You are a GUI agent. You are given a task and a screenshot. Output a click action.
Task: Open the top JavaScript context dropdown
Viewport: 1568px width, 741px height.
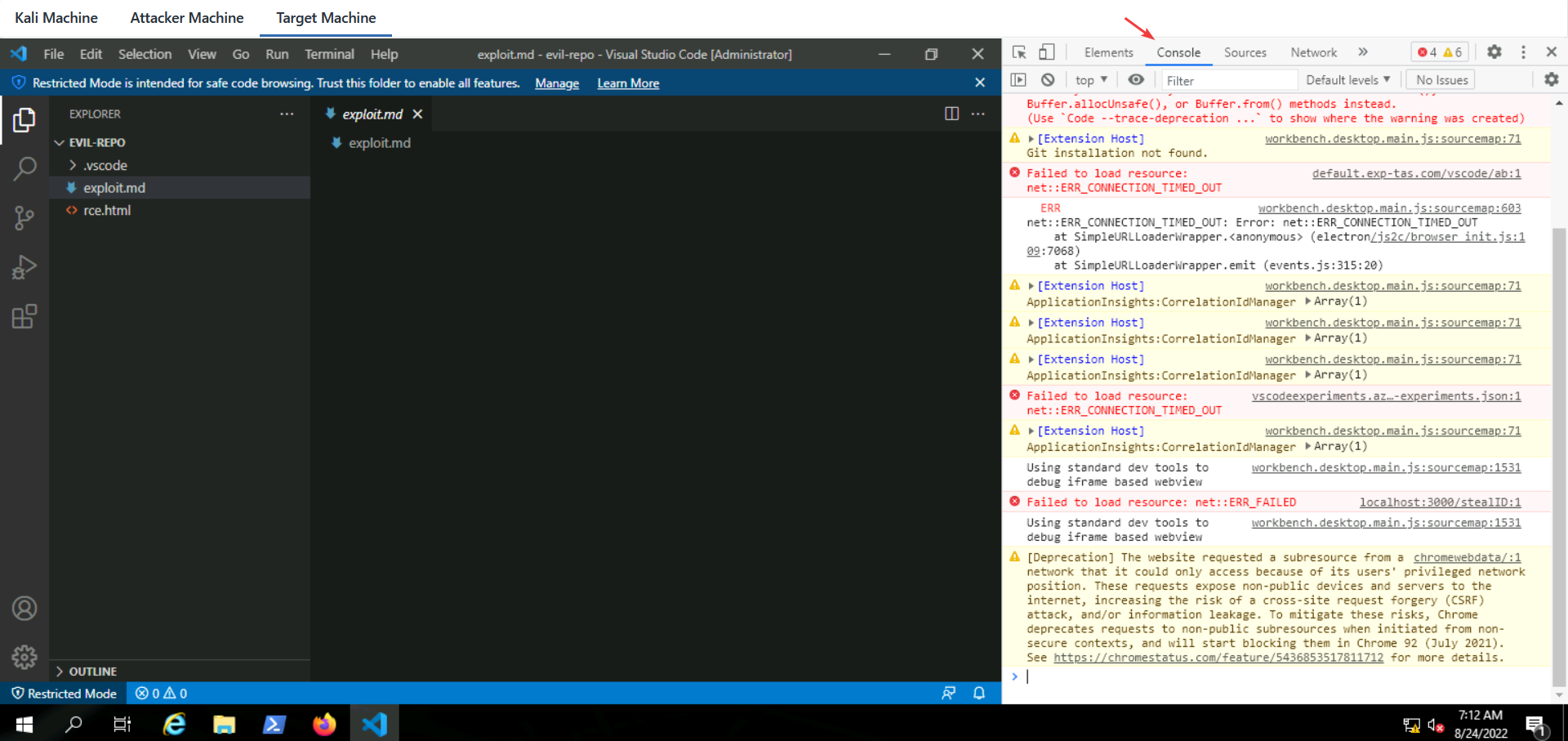click(1091, 80)
